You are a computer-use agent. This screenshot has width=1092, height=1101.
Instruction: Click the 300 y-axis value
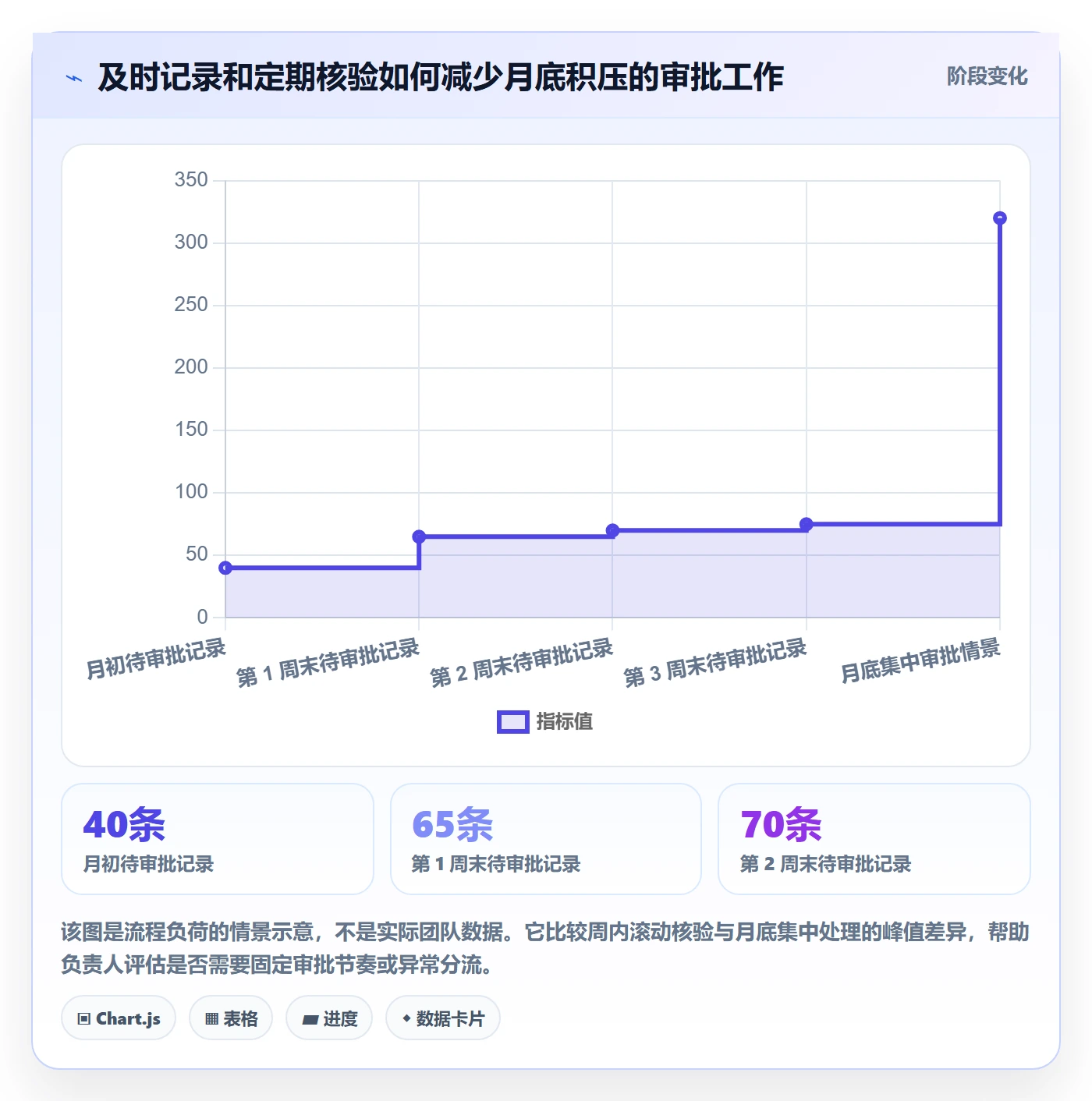pos(191,243)
